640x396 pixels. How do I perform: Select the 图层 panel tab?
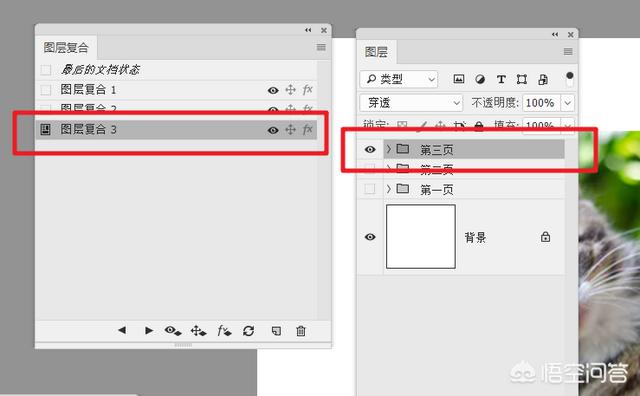point(376,52)
